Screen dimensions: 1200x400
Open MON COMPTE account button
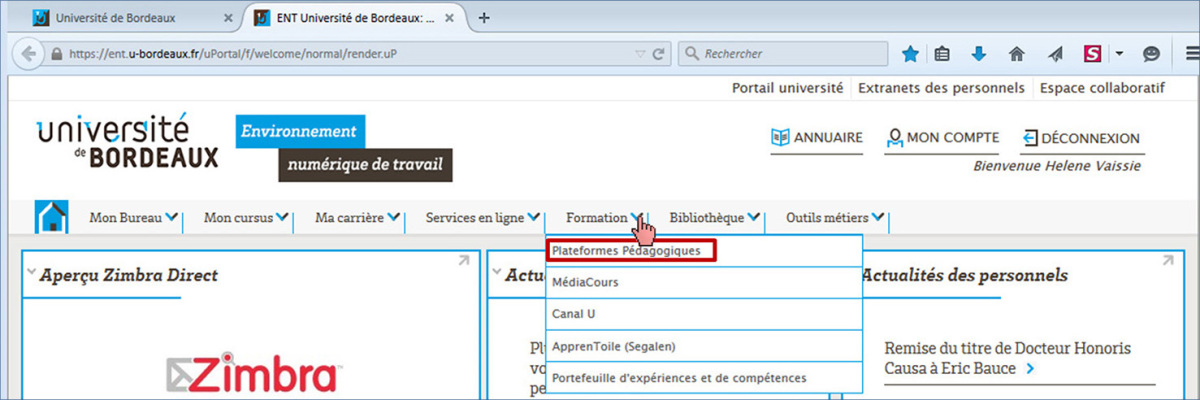click(942, 139)
